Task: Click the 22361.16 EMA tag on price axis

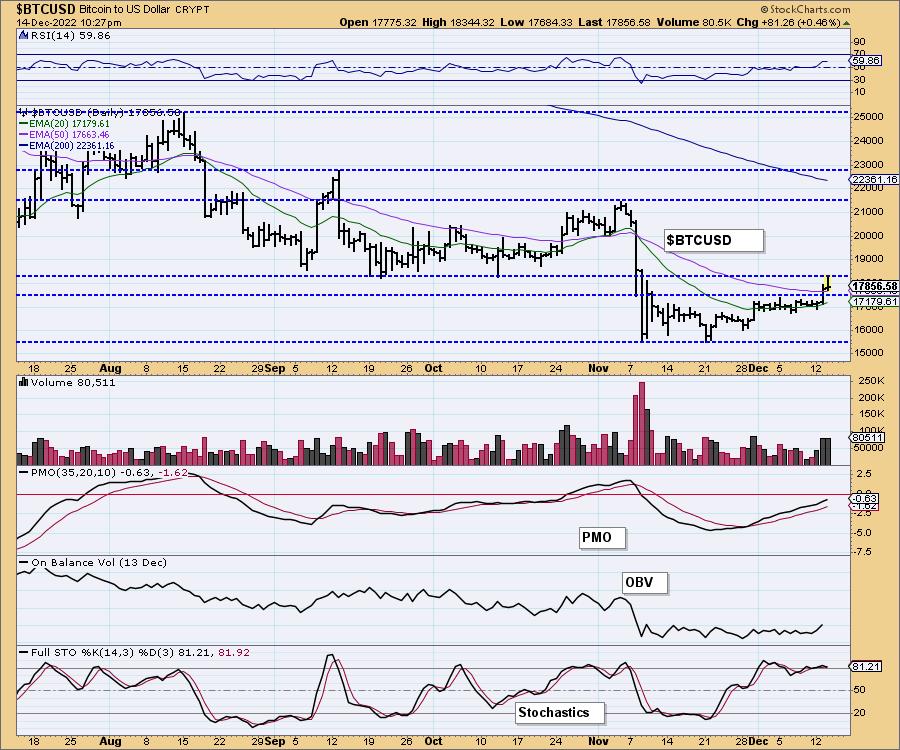Action: (874, 180)
